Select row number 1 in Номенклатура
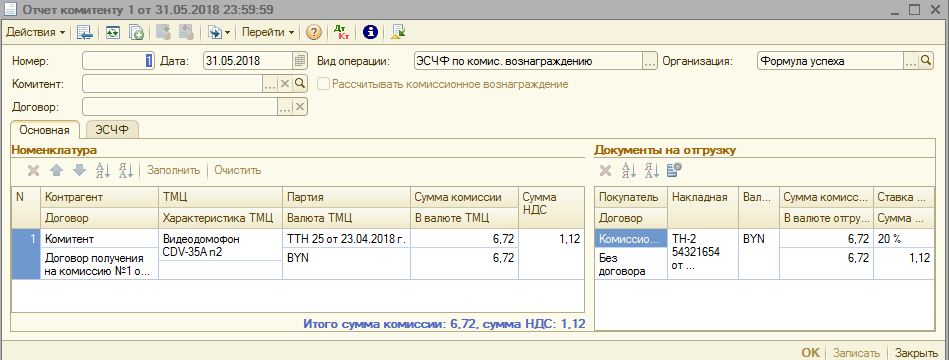Screen dimensions: 949x360 pos(26,254)
